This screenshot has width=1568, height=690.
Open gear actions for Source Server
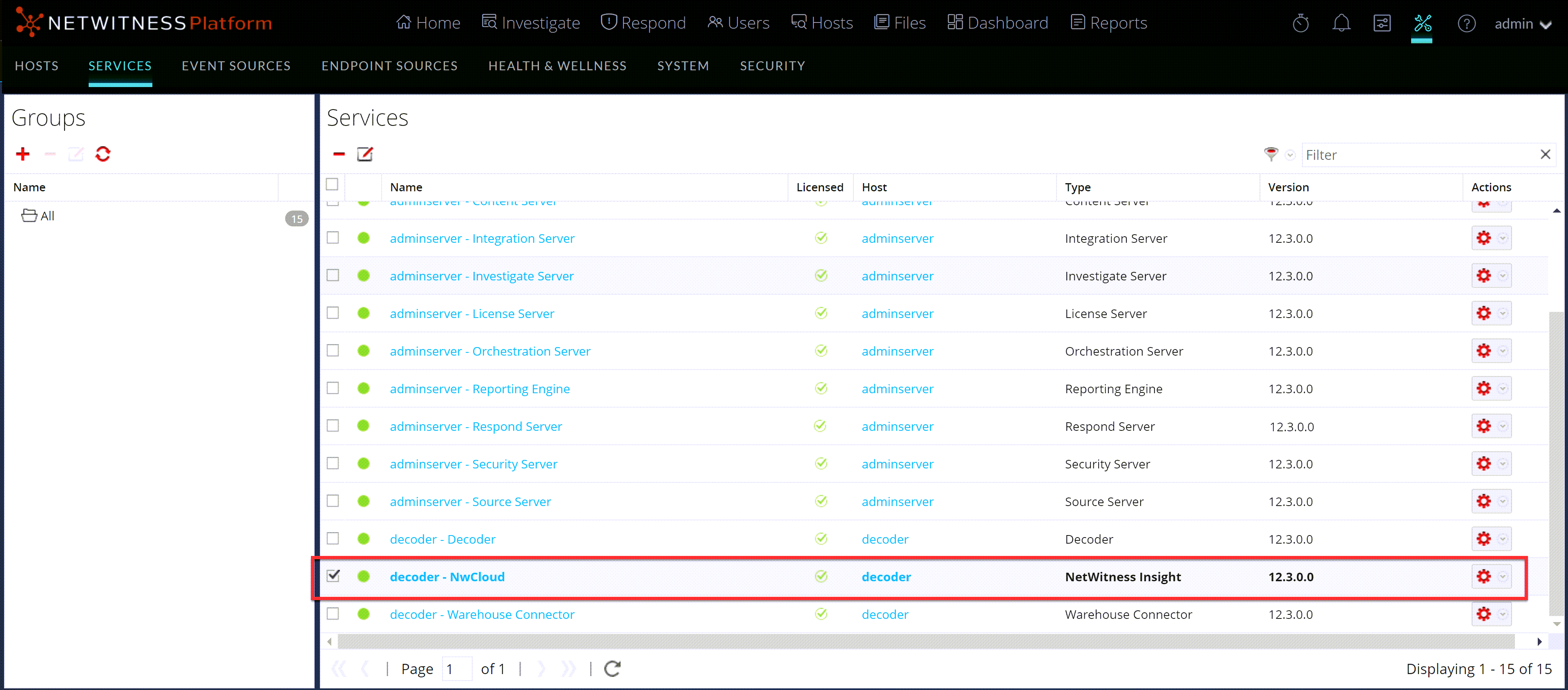tap(1483, 501)
